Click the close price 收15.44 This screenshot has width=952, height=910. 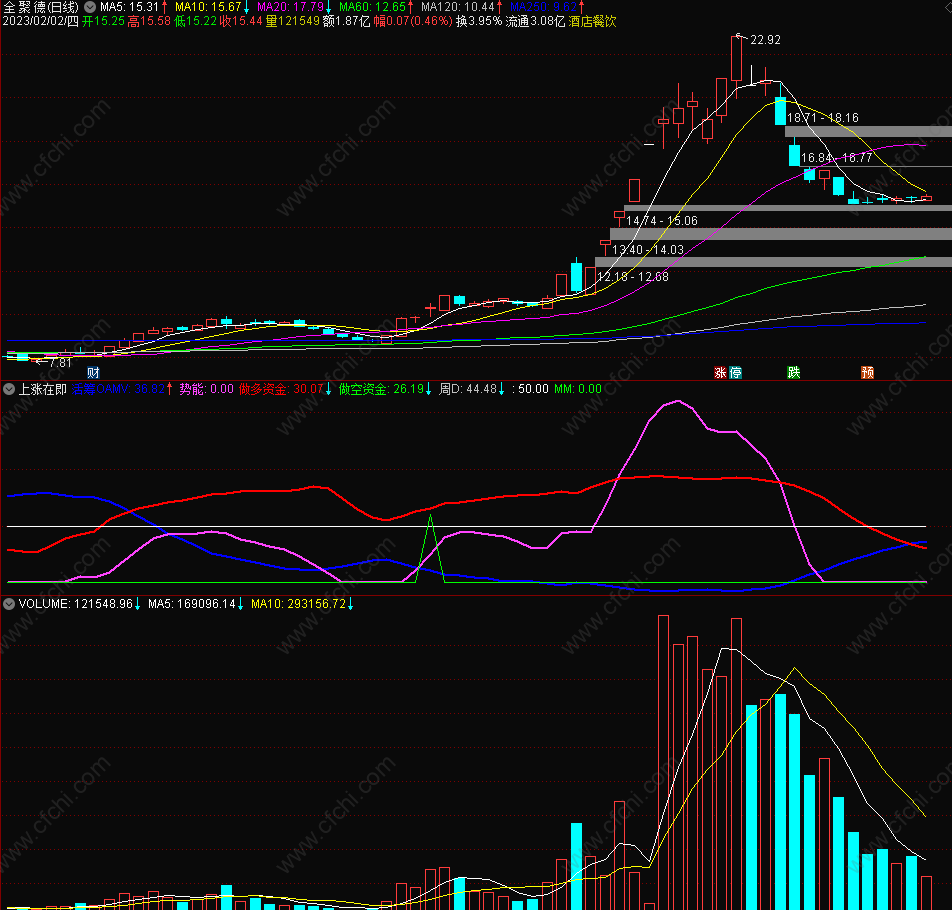click(x=241, y=22)
